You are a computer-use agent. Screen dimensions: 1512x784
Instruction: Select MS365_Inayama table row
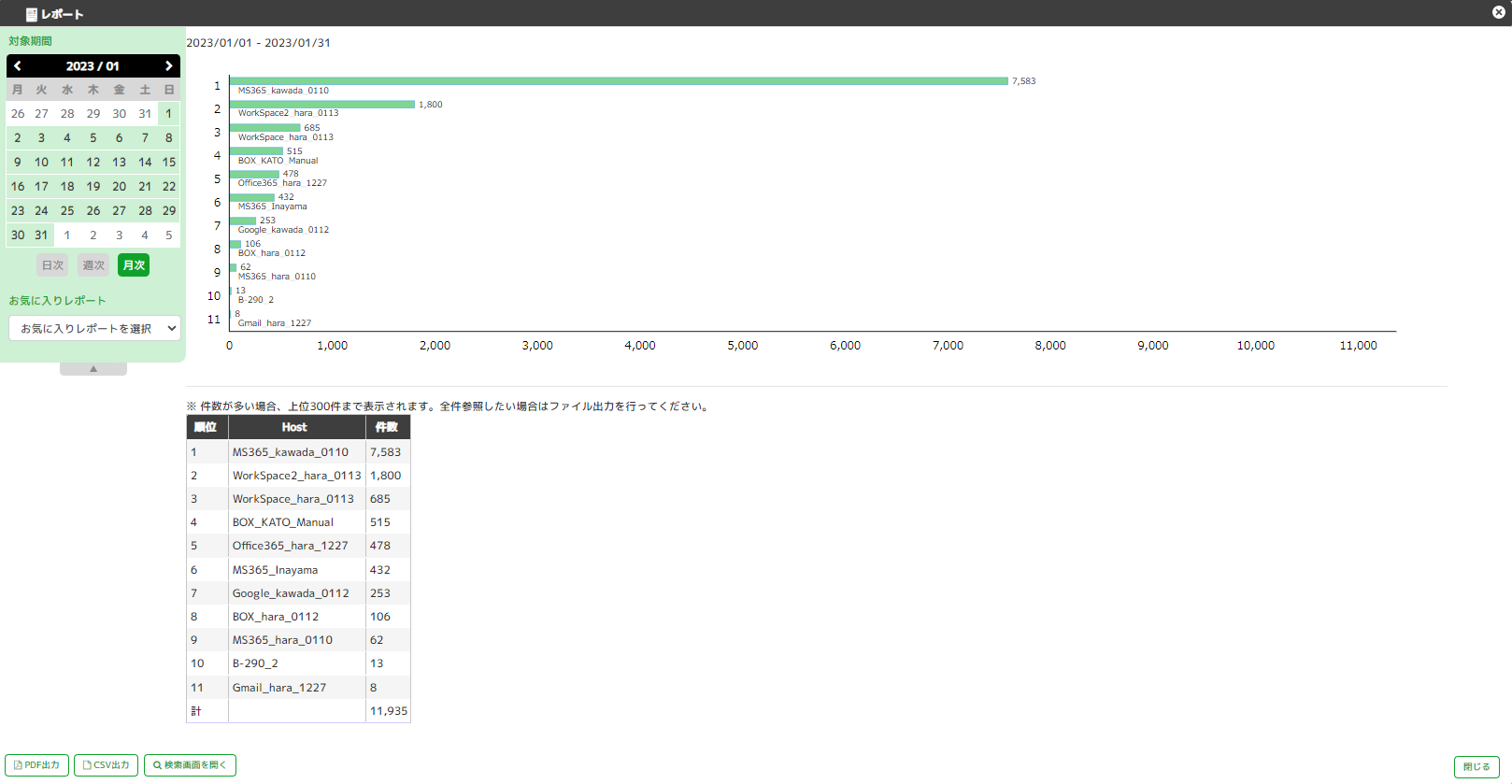(298, 570)
